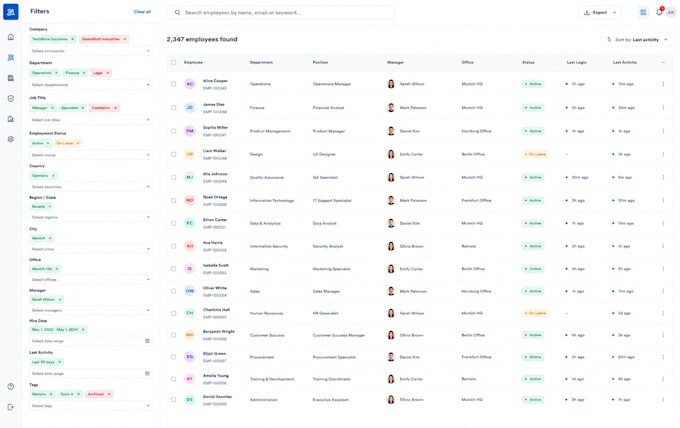This screenshot has height=428, width=680.
Task: Click the employee search field
Action: coord(281,13)
